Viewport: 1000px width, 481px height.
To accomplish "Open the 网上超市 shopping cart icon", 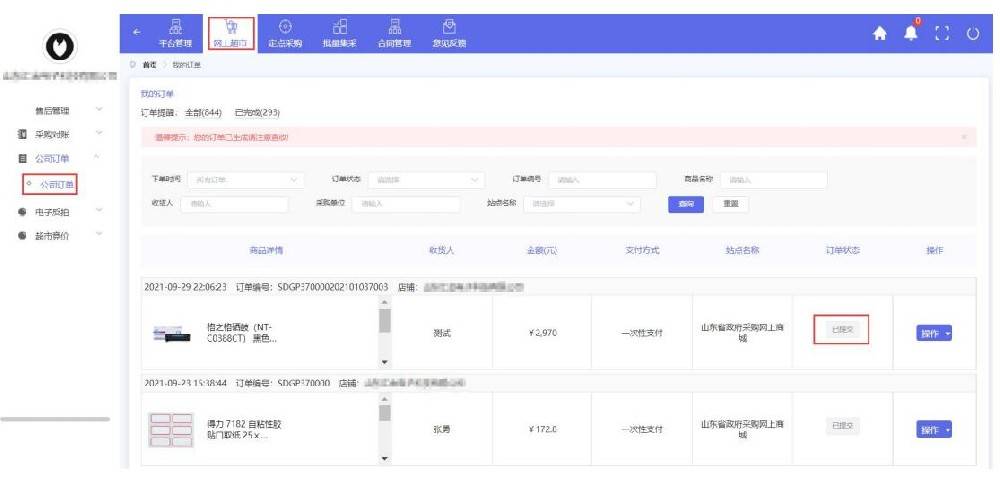I will point(231,32).
